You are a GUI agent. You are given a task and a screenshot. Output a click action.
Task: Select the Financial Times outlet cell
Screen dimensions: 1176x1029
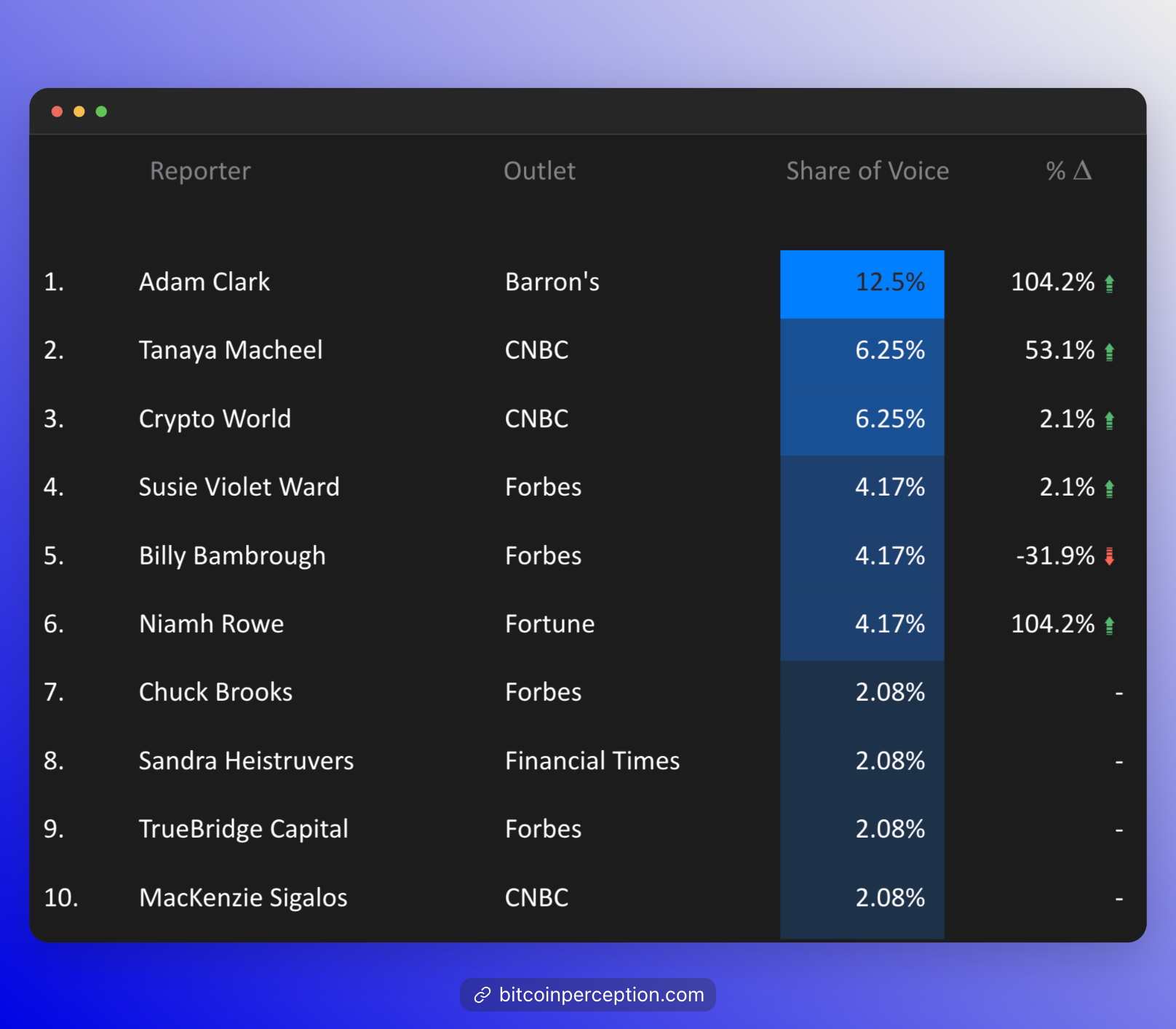click(592, 761)
